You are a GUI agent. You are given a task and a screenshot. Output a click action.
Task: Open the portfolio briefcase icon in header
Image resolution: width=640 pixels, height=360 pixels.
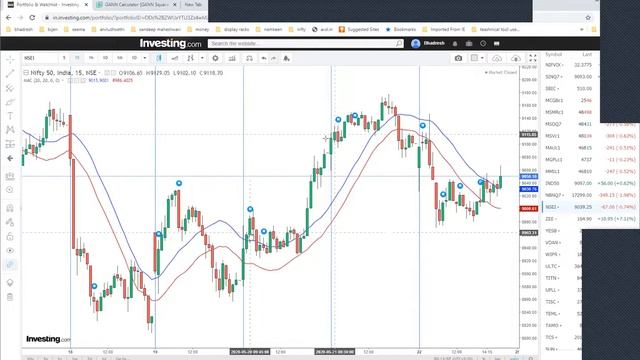[469, 43]
